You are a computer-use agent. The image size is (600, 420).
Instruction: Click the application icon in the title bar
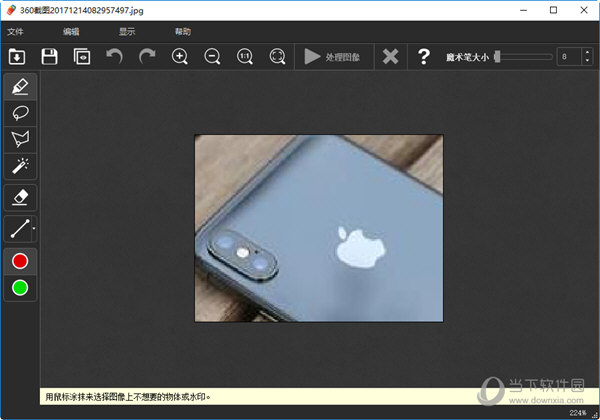pos(11,10)
